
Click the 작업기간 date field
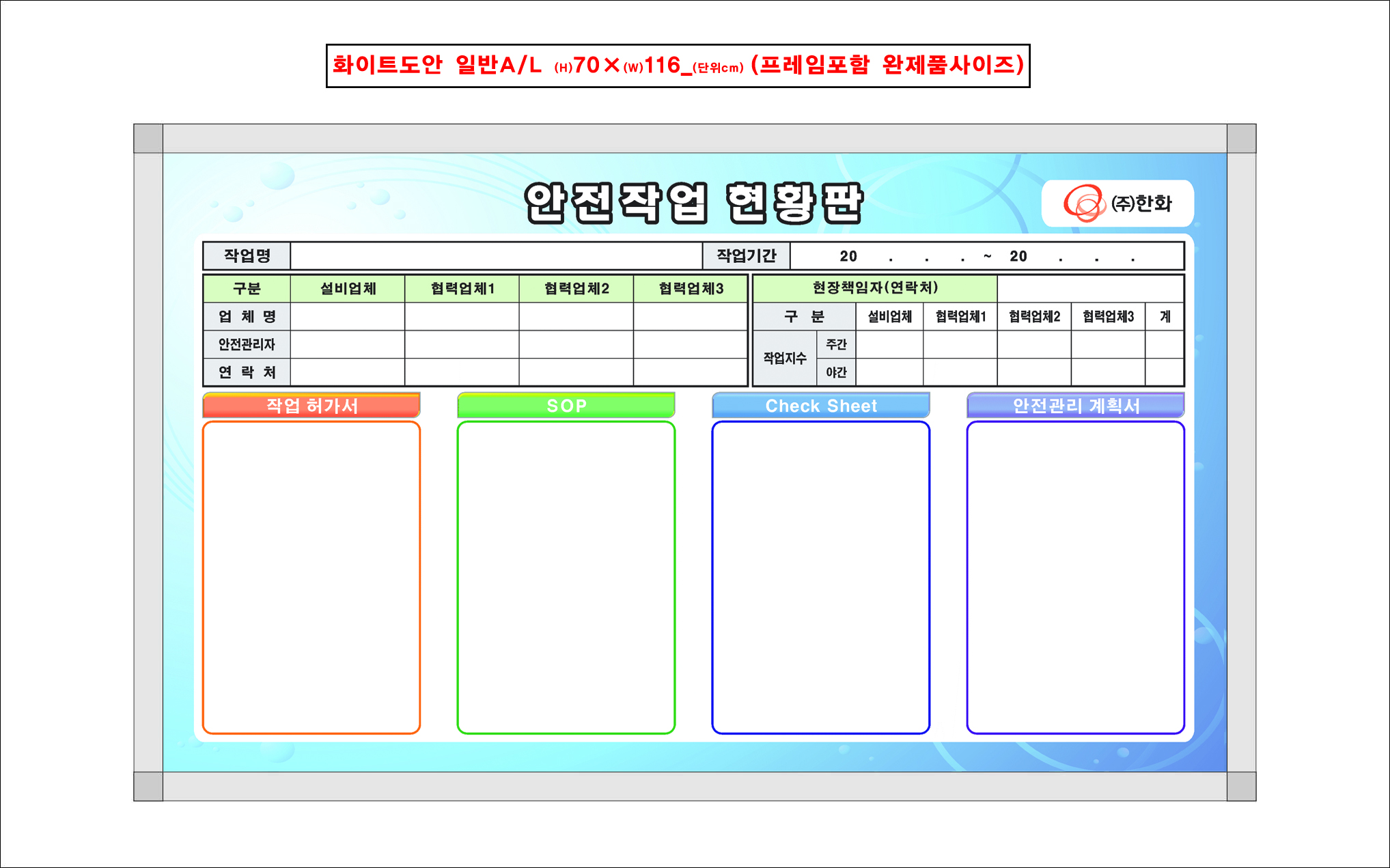[986, 256]
